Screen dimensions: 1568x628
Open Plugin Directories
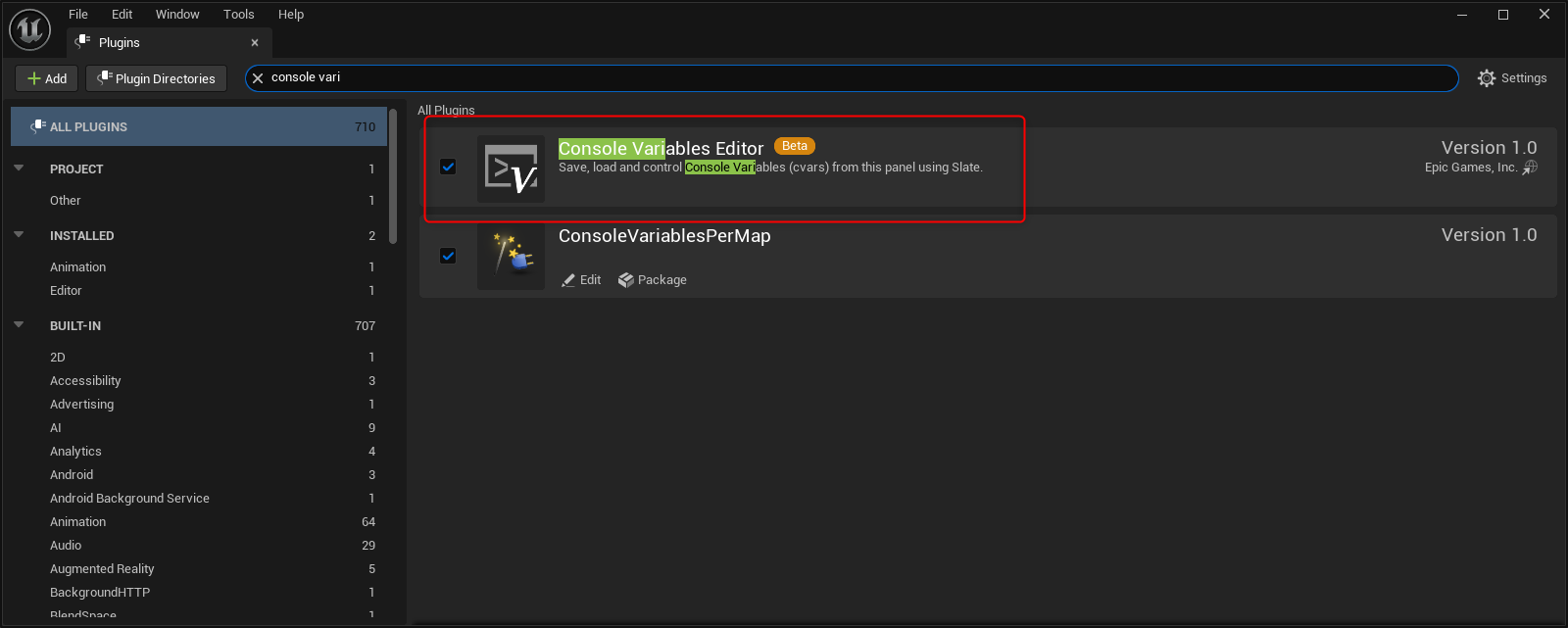click(156, 78)
